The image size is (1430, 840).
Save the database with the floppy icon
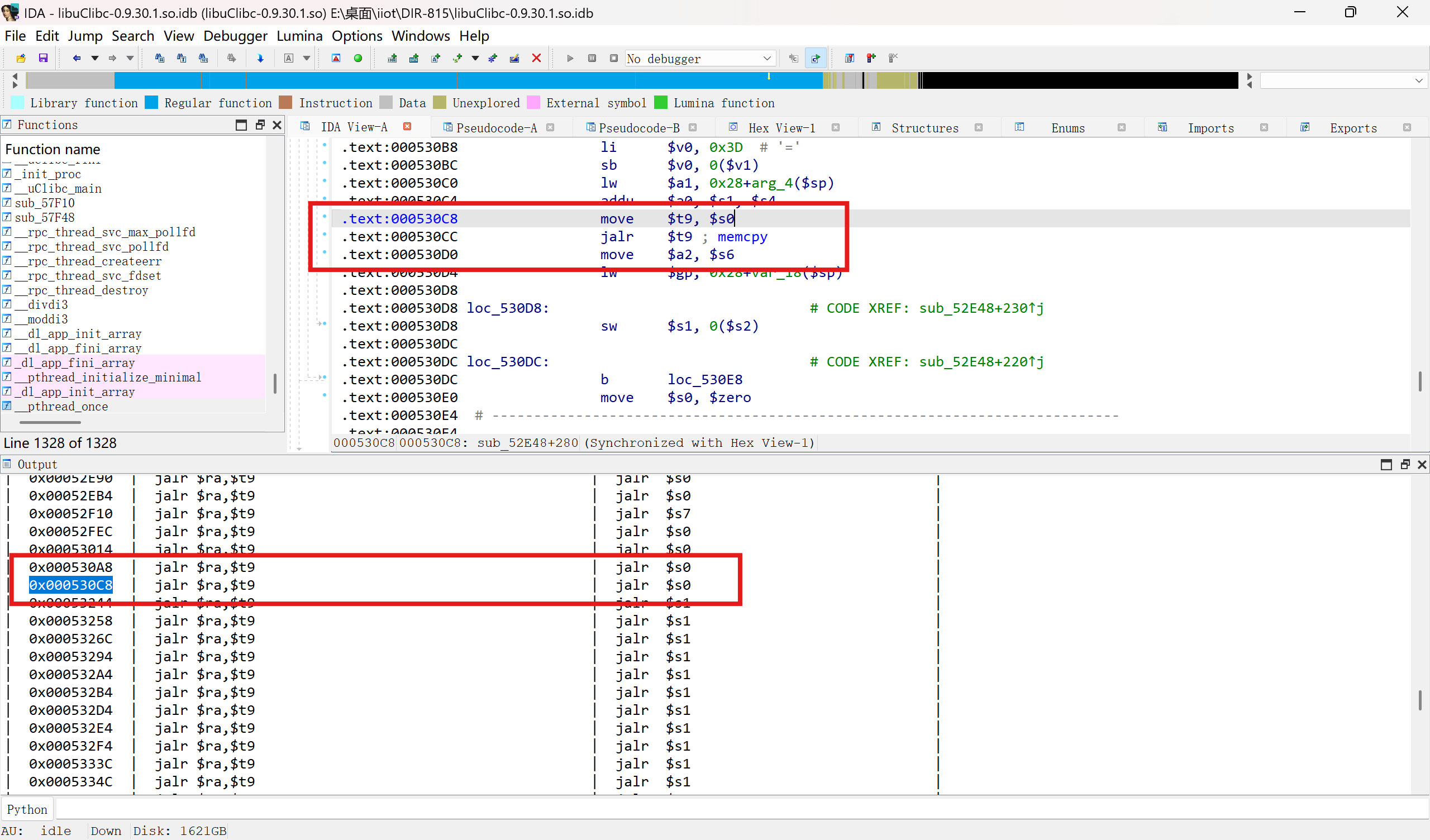[43, 58]
